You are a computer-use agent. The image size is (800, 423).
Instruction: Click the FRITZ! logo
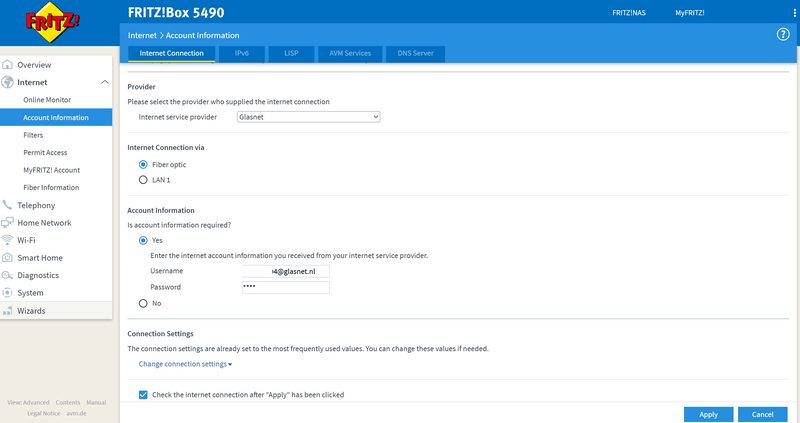(x=53, y=22)
